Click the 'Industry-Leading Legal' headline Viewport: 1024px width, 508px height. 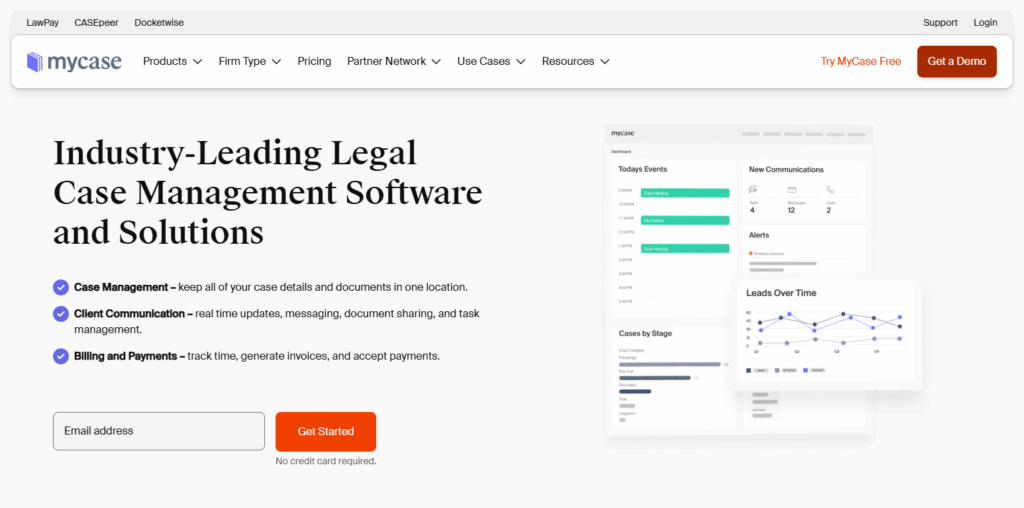(x=234, y=154)
